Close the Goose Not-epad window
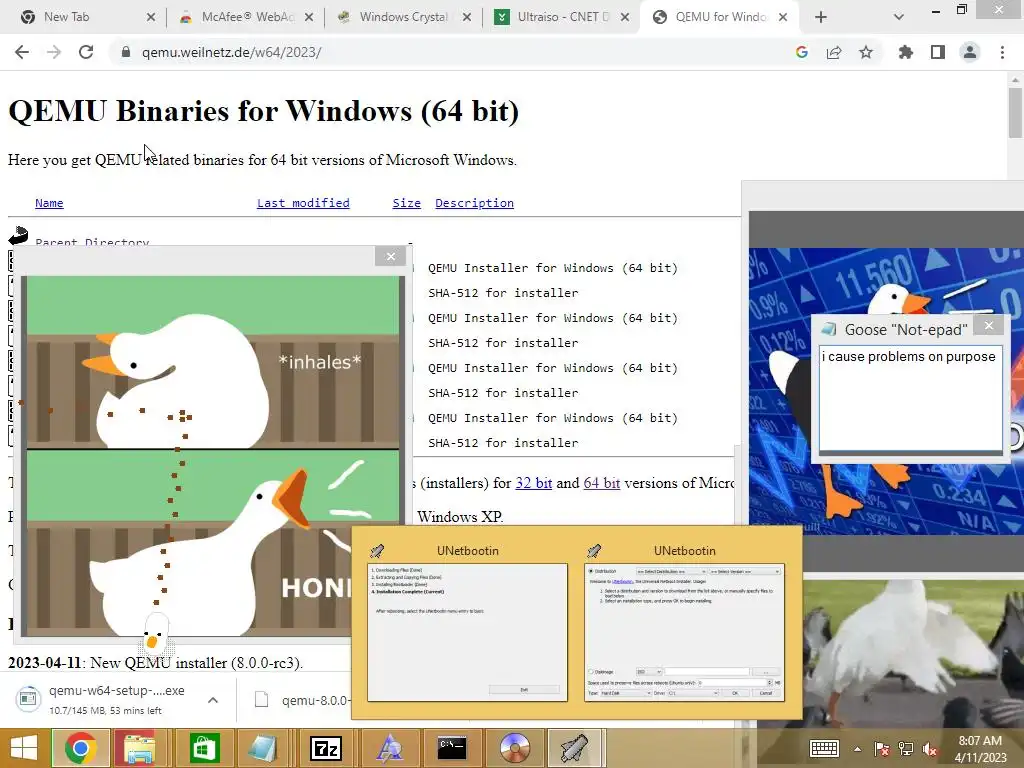 tap(989, 325)
